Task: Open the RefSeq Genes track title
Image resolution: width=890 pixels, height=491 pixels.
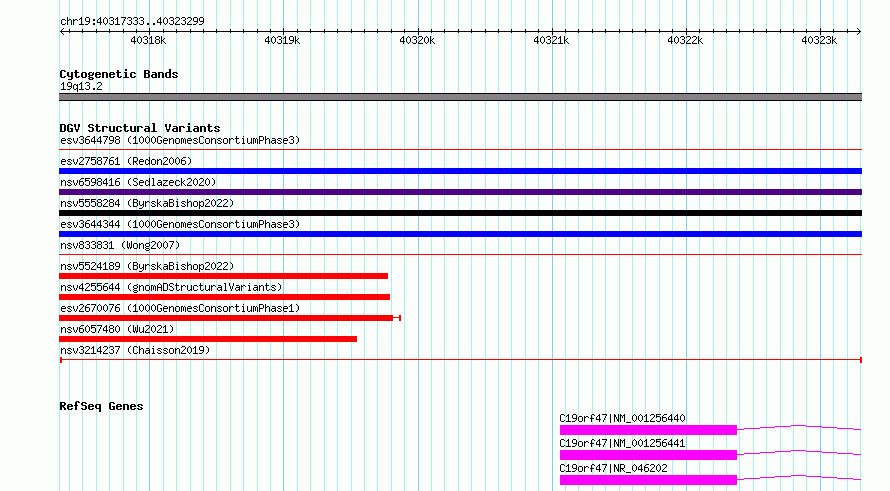Action: (101, 406)
